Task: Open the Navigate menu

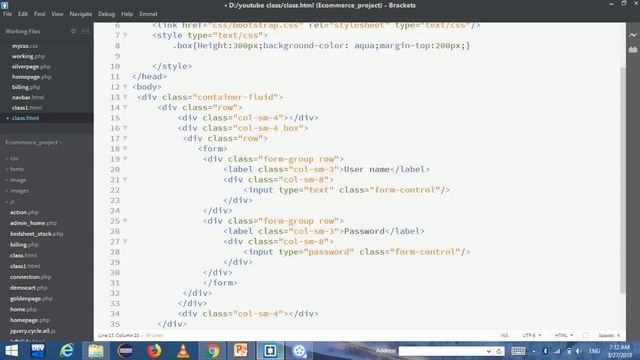Action: [80, 14]
